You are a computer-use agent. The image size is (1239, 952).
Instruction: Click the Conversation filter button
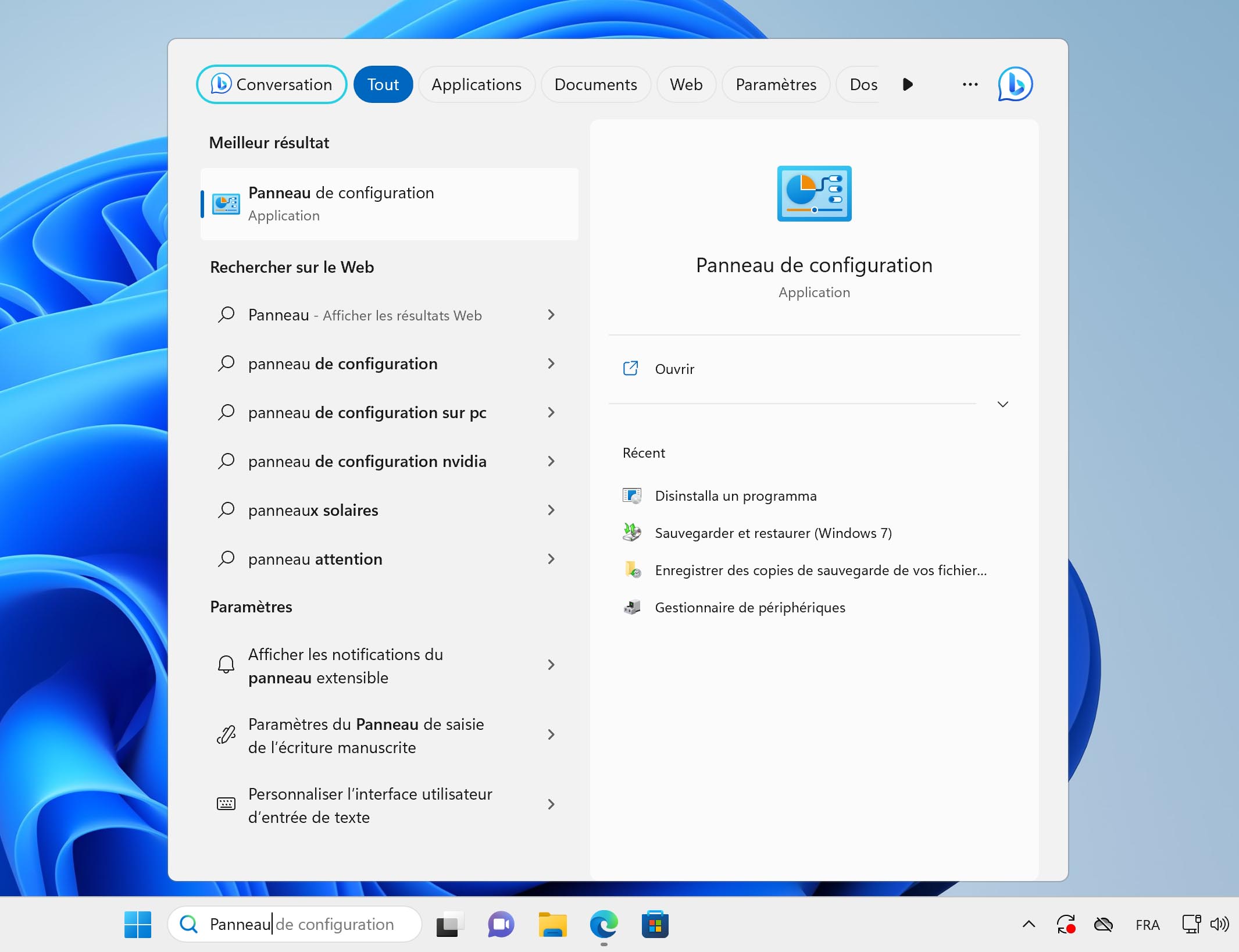pos(271,84)
